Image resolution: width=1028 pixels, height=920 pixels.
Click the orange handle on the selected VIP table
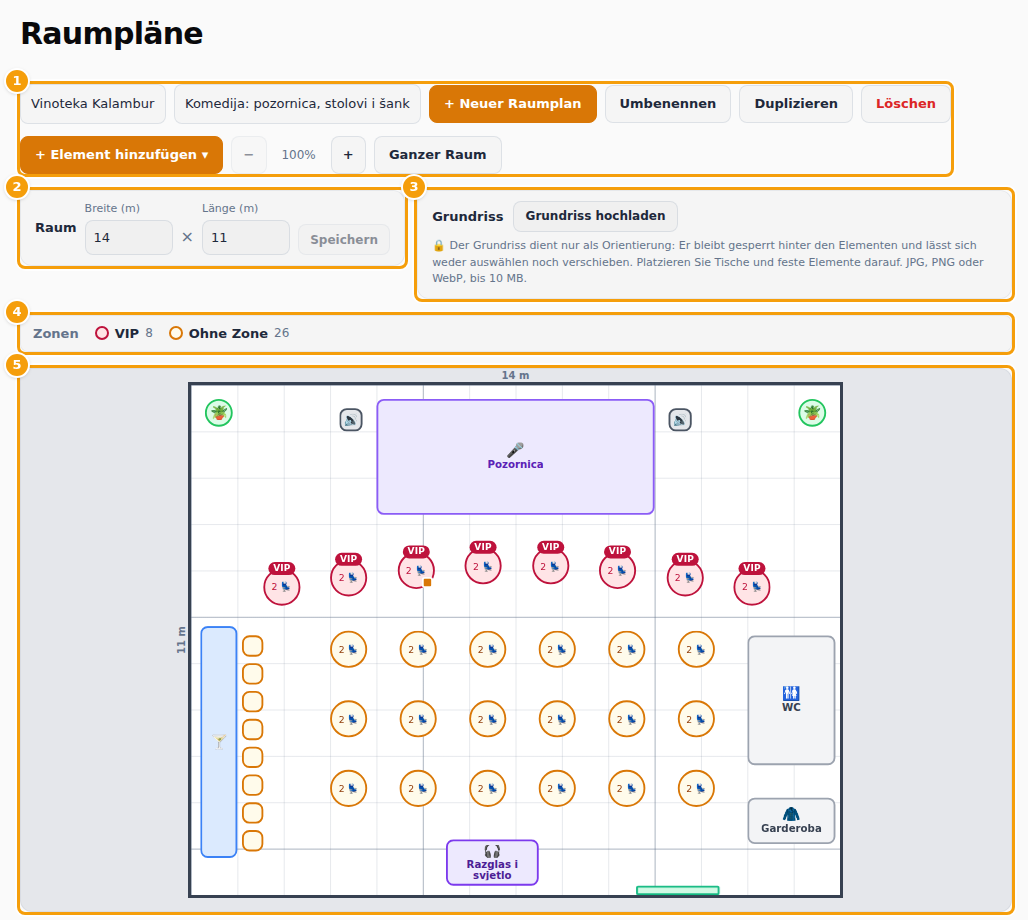[427, 582]
